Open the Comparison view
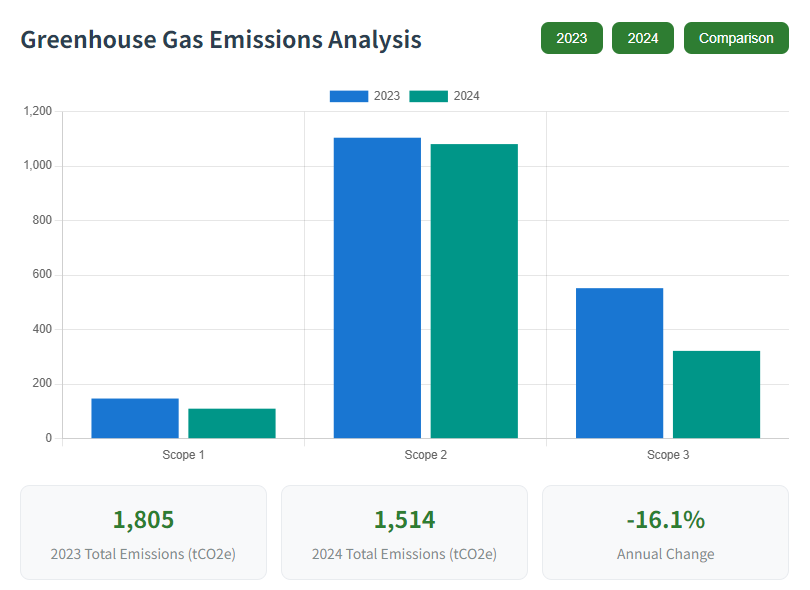Image resolution: width=810 pixels, height=590 pixels. tap(735, 38)
